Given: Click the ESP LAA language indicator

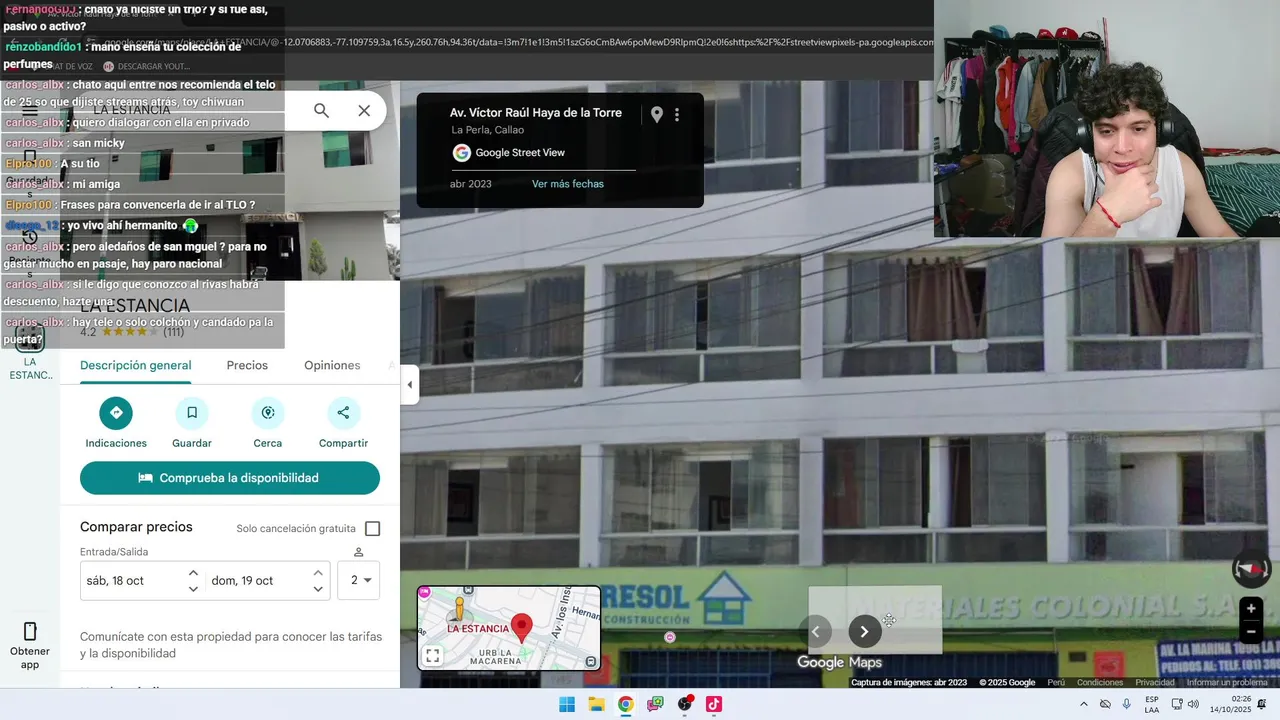Looking at the screenshot, I should click(1152, 704).
